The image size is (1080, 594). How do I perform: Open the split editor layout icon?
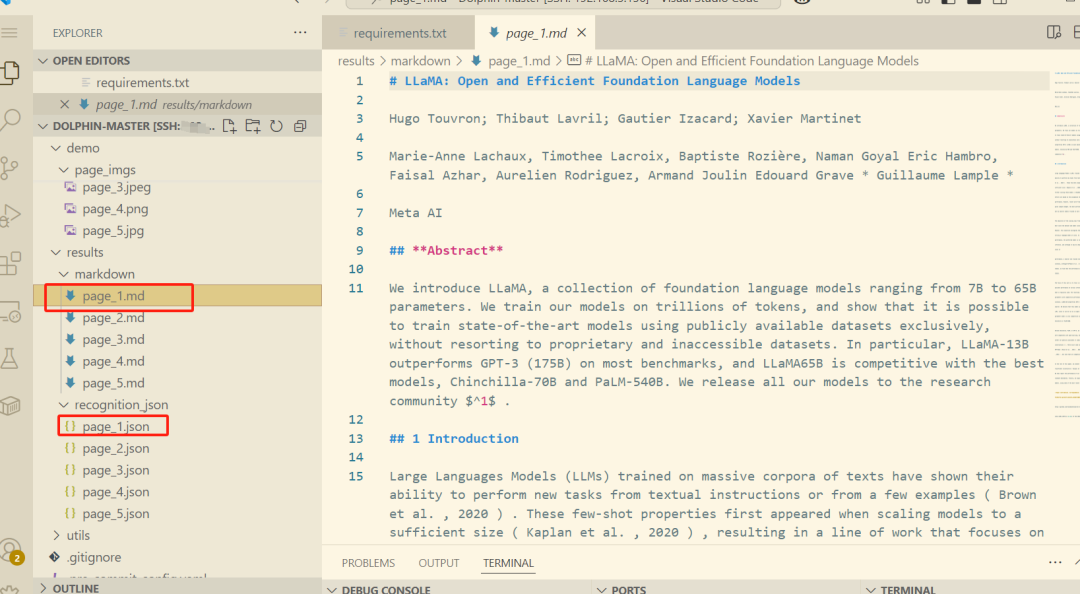pyautogui.click(x=1053, y=32)
